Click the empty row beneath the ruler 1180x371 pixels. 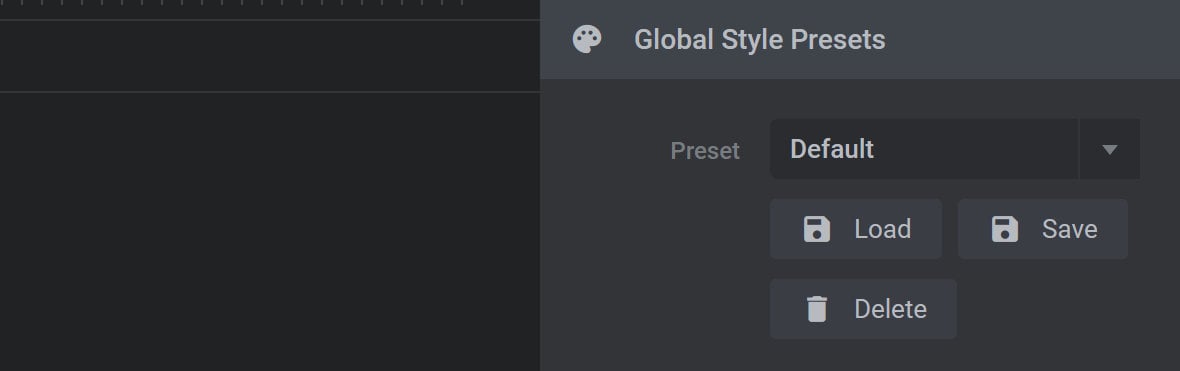[270, 56]
